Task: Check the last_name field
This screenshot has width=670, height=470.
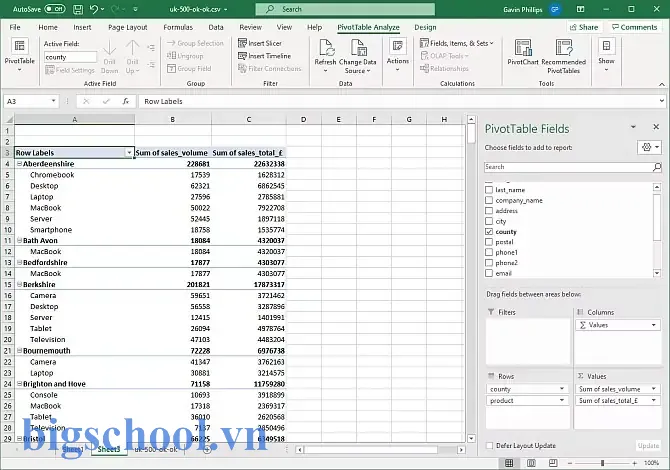Action: click(x=489, y=190)
